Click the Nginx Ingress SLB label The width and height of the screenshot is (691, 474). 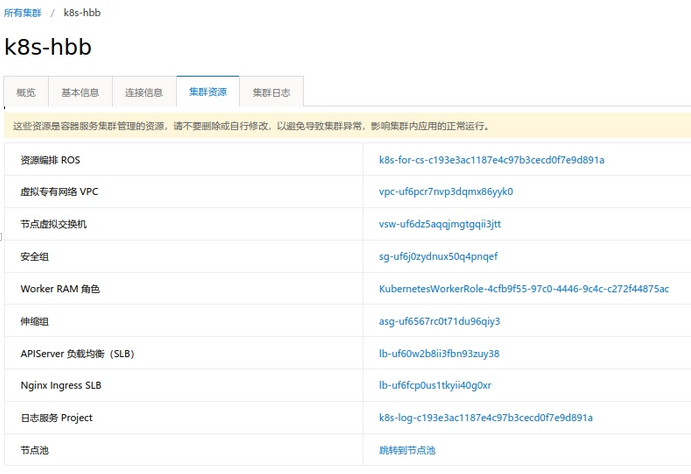coord(61,385)
